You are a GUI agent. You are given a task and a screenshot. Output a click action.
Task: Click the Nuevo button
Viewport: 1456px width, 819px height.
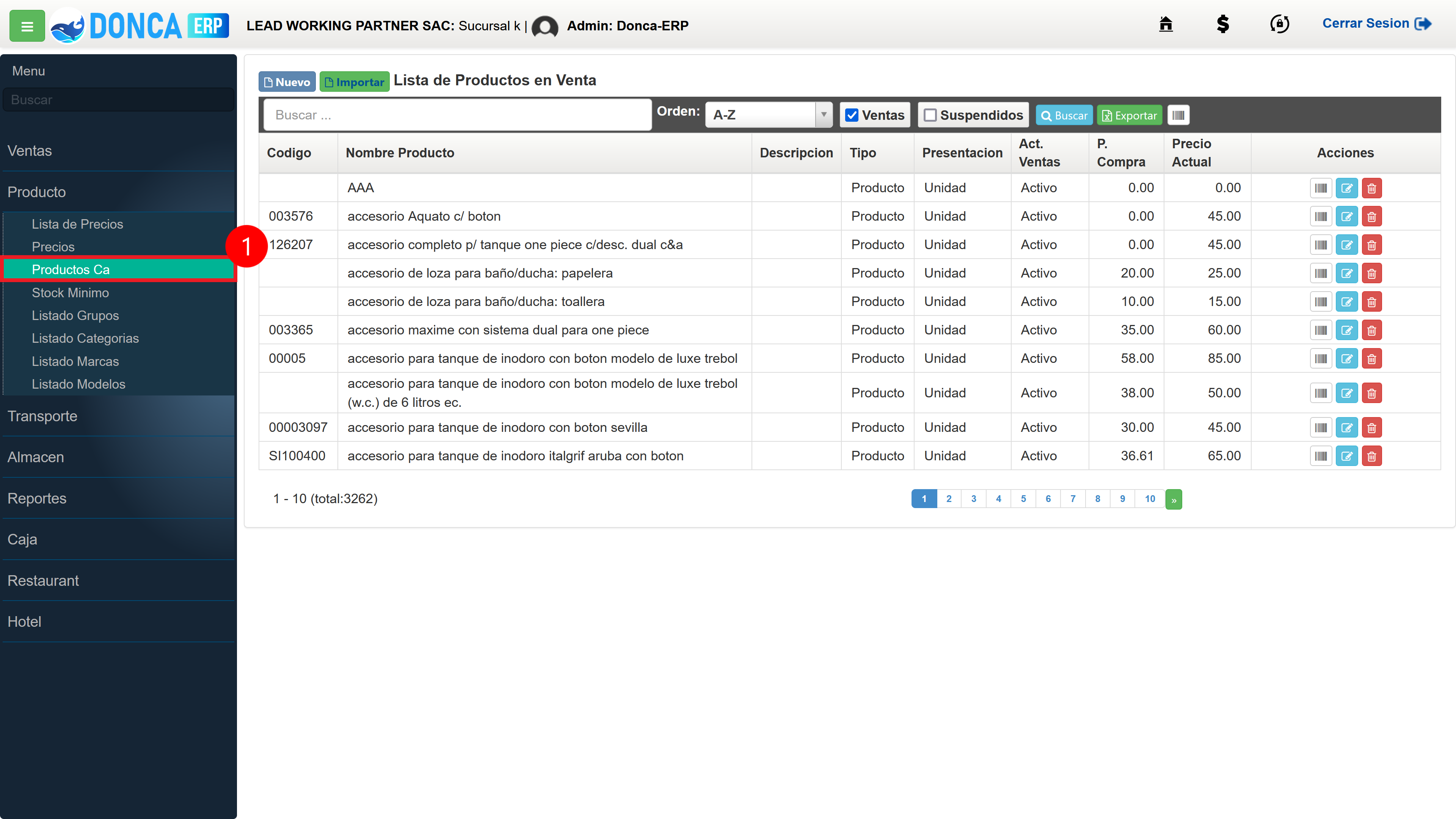click(287, 82)
